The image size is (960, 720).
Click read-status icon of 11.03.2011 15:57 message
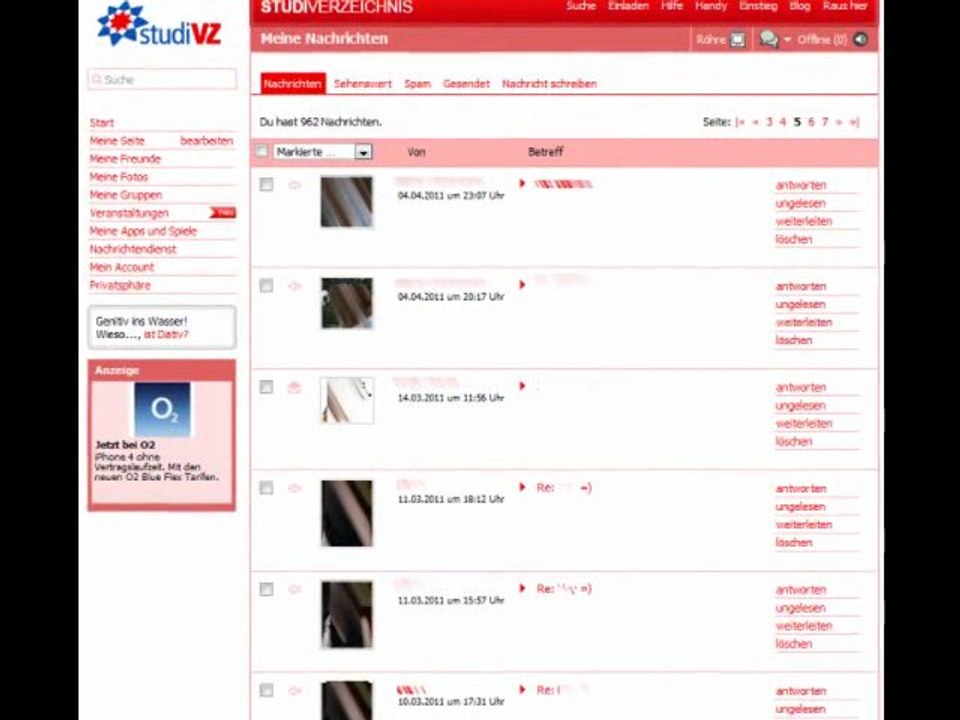coord(294,589)
